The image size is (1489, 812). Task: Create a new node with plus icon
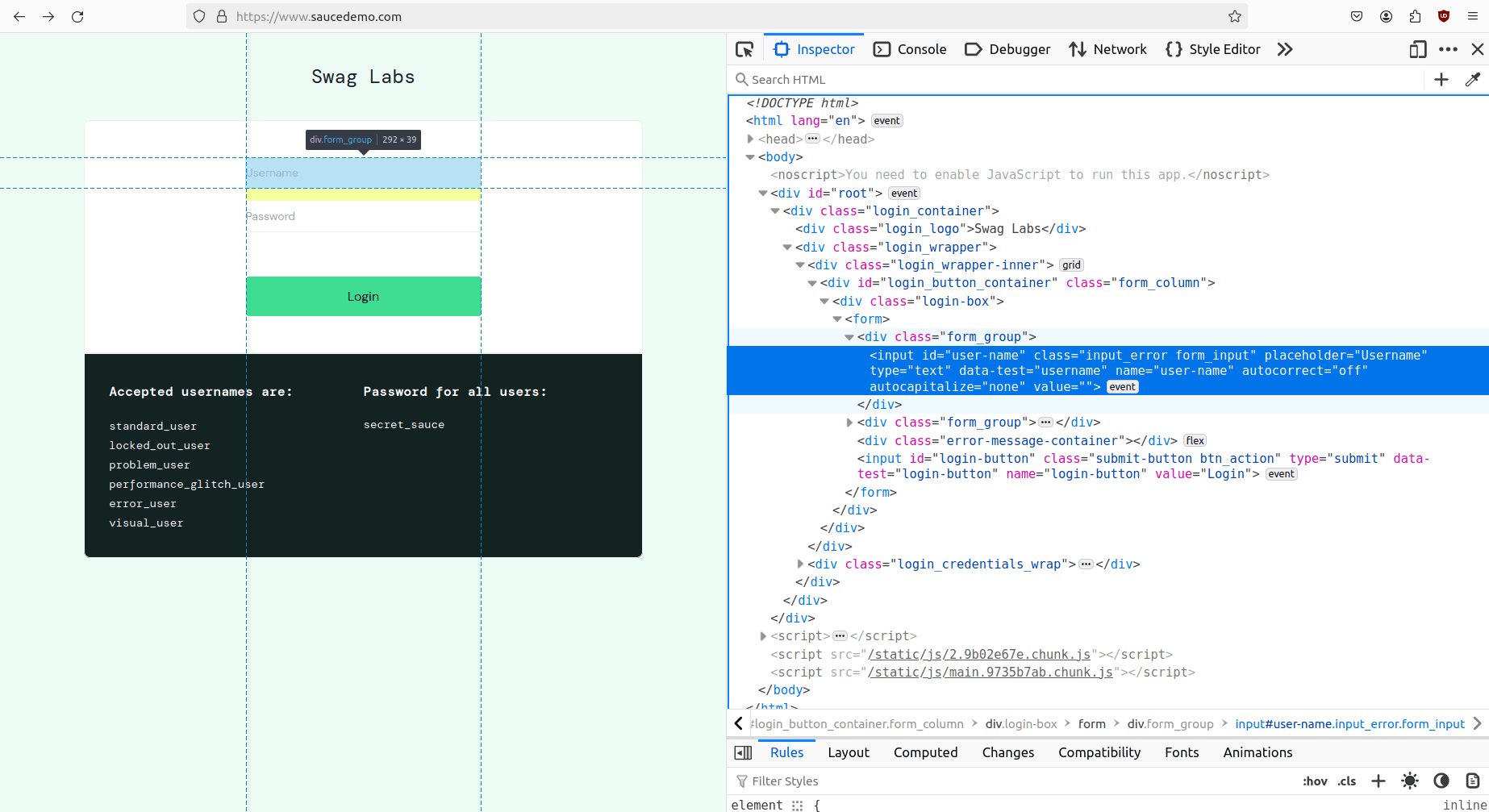(1441, 79)
